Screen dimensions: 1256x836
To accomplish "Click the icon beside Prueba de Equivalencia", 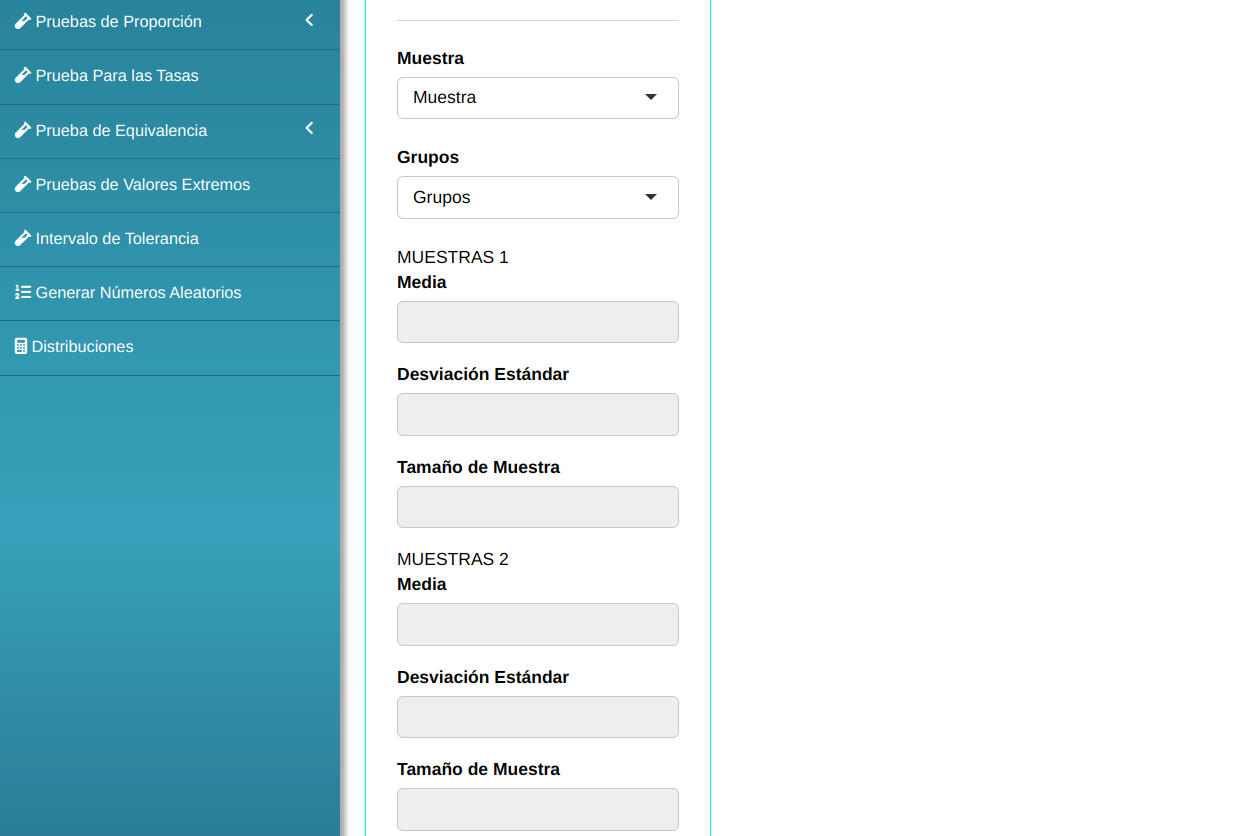I will pos(22,130).
